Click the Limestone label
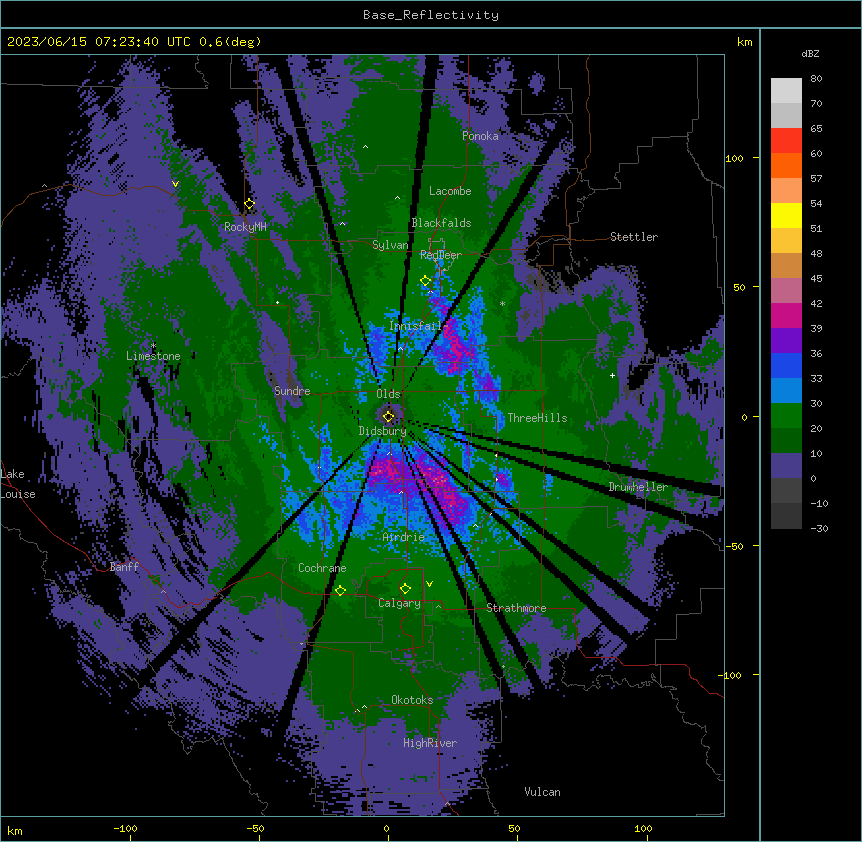Screen dimensions: 862x842 [153, 356]
